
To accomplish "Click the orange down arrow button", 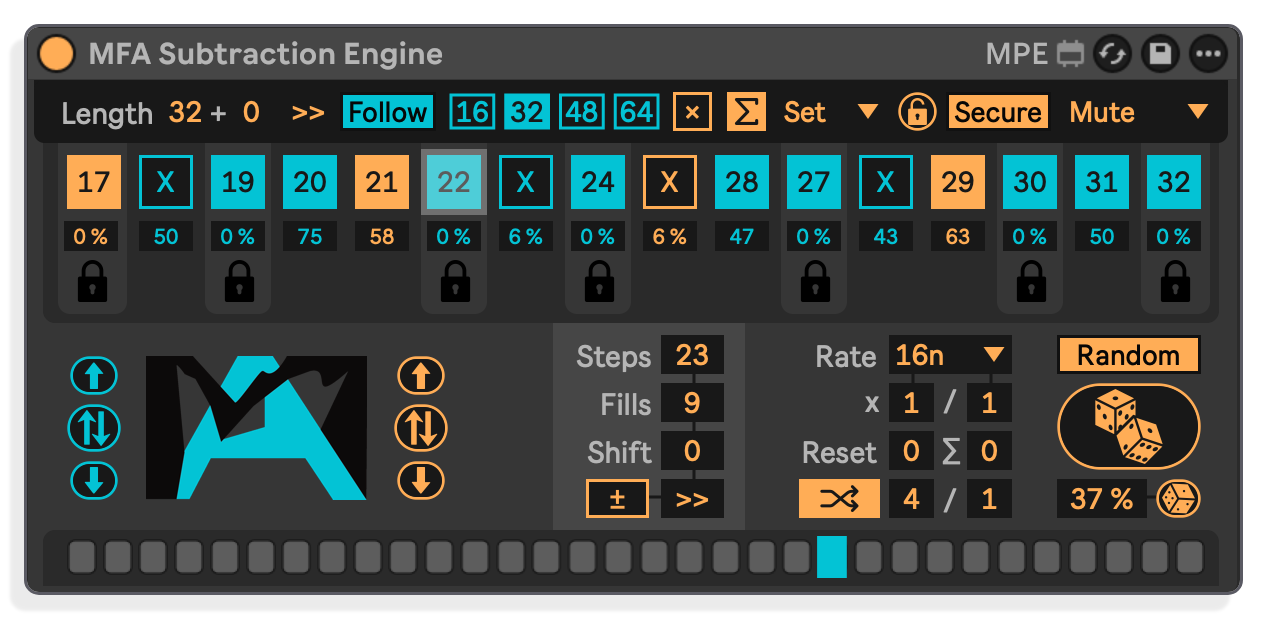I will [421, 481].
